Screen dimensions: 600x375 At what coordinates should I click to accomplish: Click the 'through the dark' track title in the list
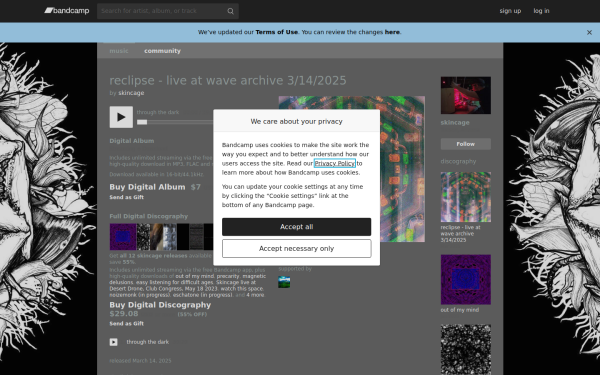click(148, 342)
